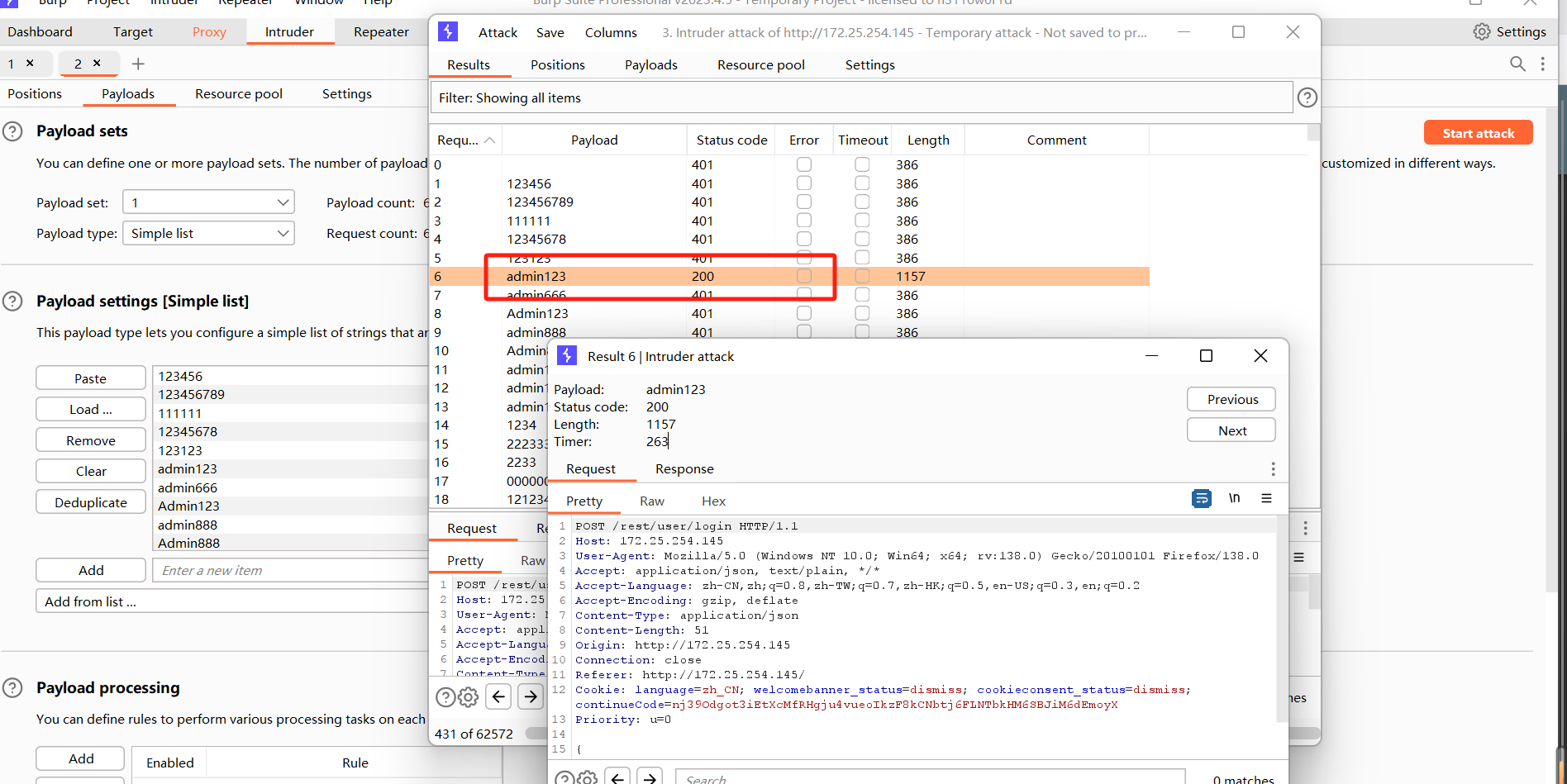This screenshot has height=784, width=1567.
Task: Click the Enter a new item field
Action: (x=290, y=570)
